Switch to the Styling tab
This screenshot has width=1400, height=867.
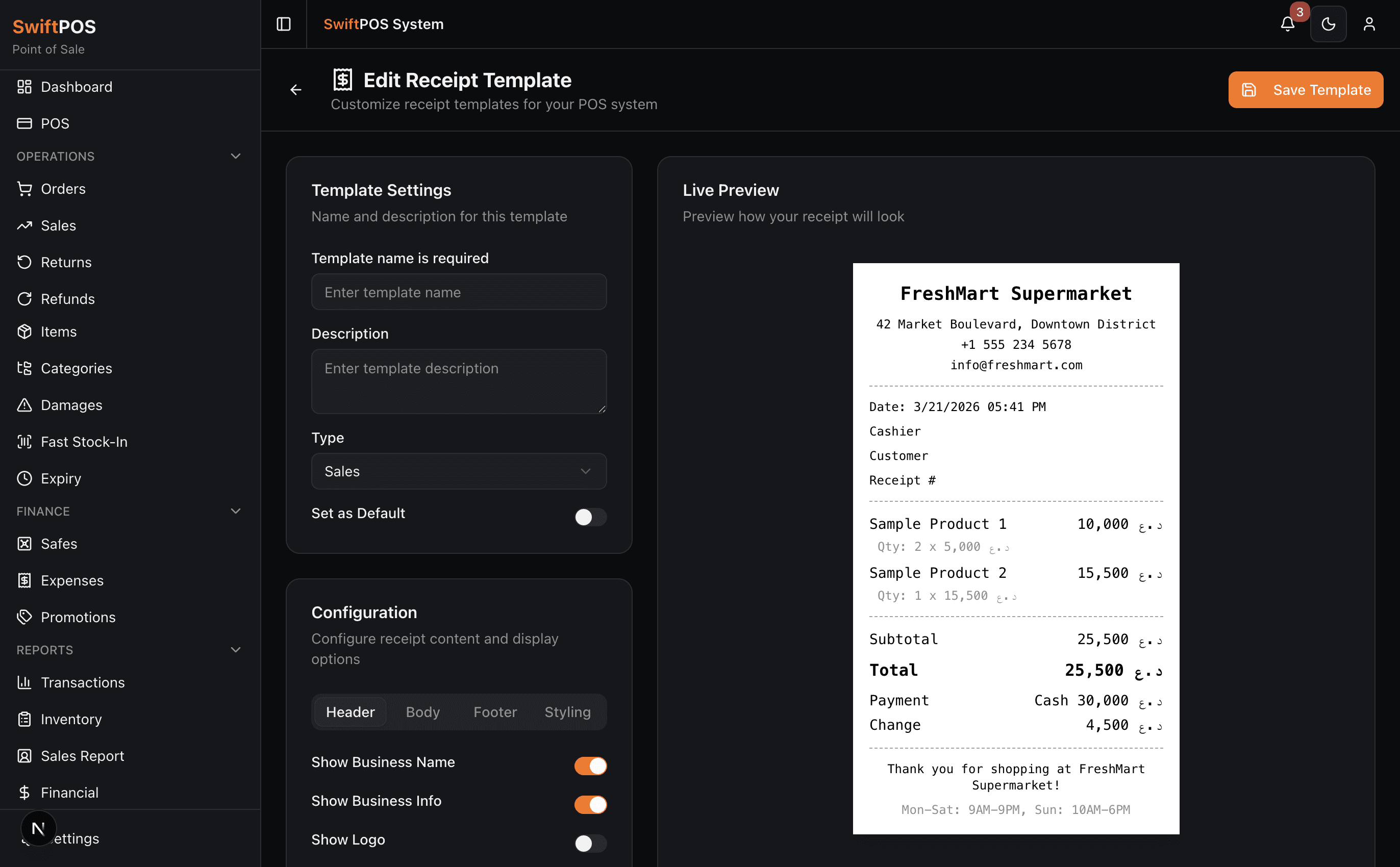coord(567,711)
